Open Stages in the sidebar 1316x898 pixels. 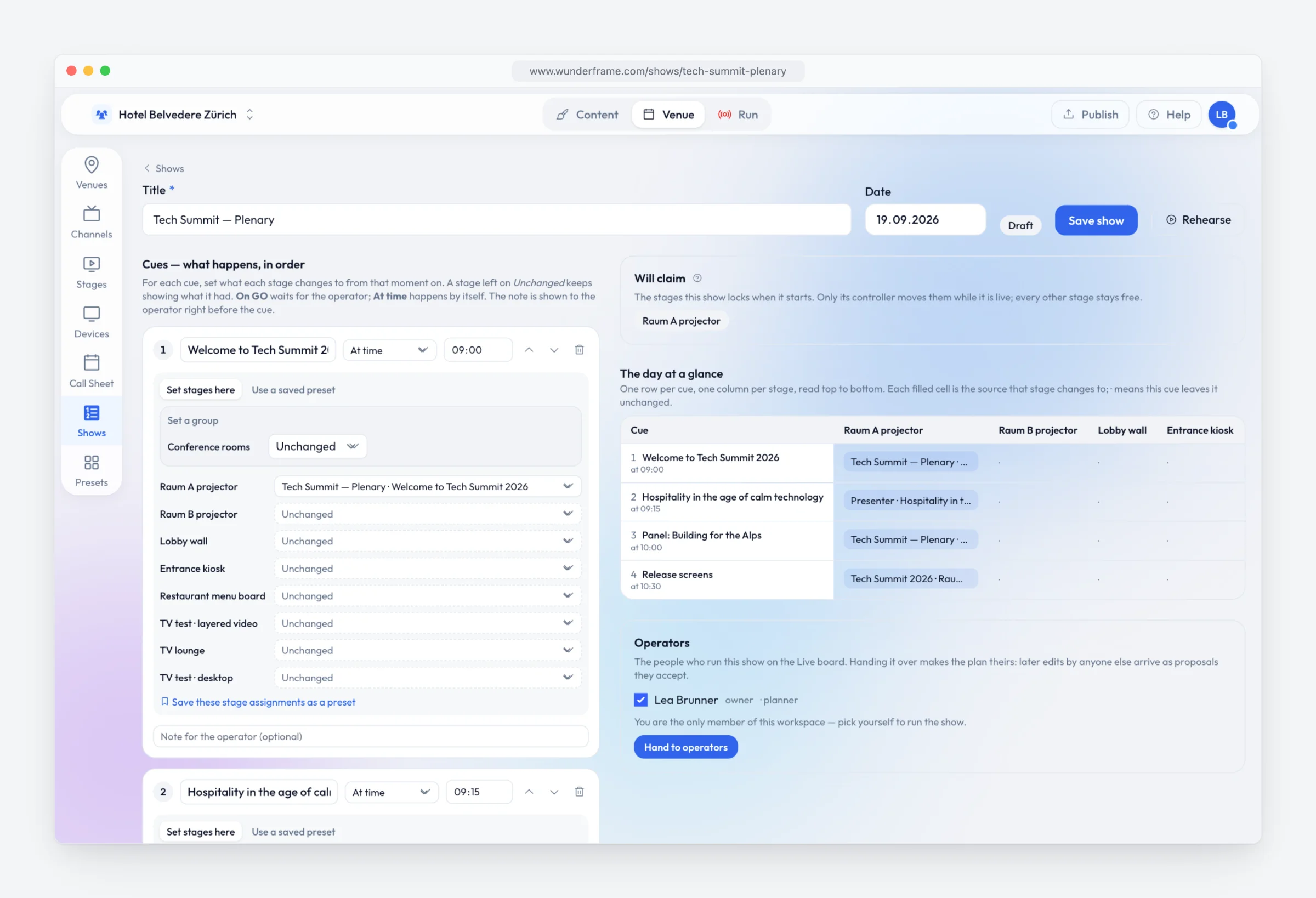(x=91, y=272)
